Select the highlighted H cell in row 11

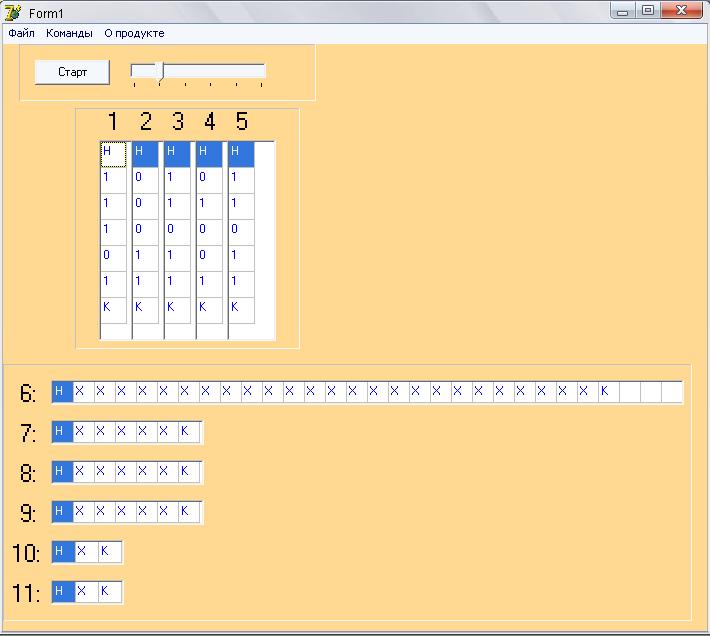click(63, 592)
